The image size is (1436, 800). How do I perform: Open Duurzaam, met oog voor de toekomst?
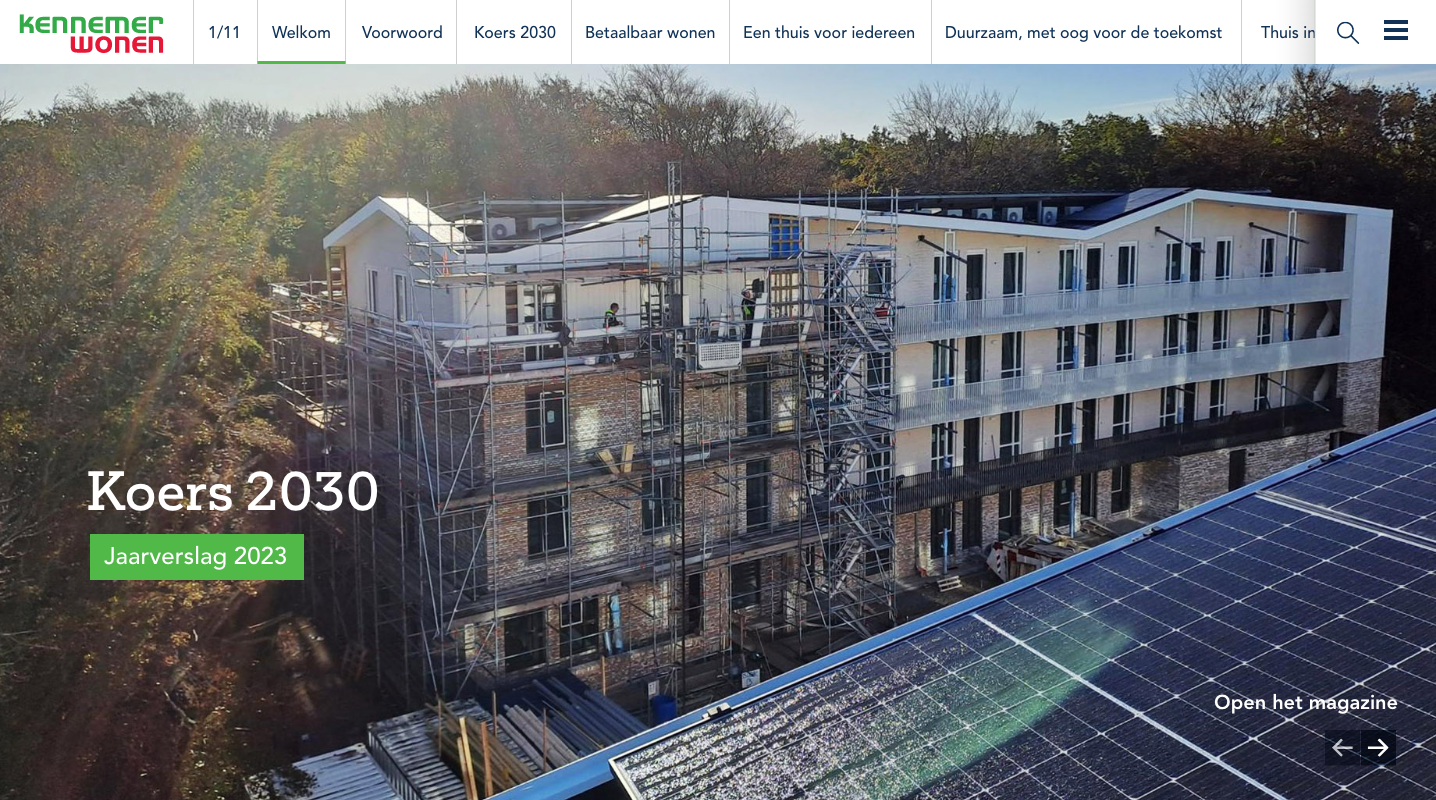click(1084, 32)
